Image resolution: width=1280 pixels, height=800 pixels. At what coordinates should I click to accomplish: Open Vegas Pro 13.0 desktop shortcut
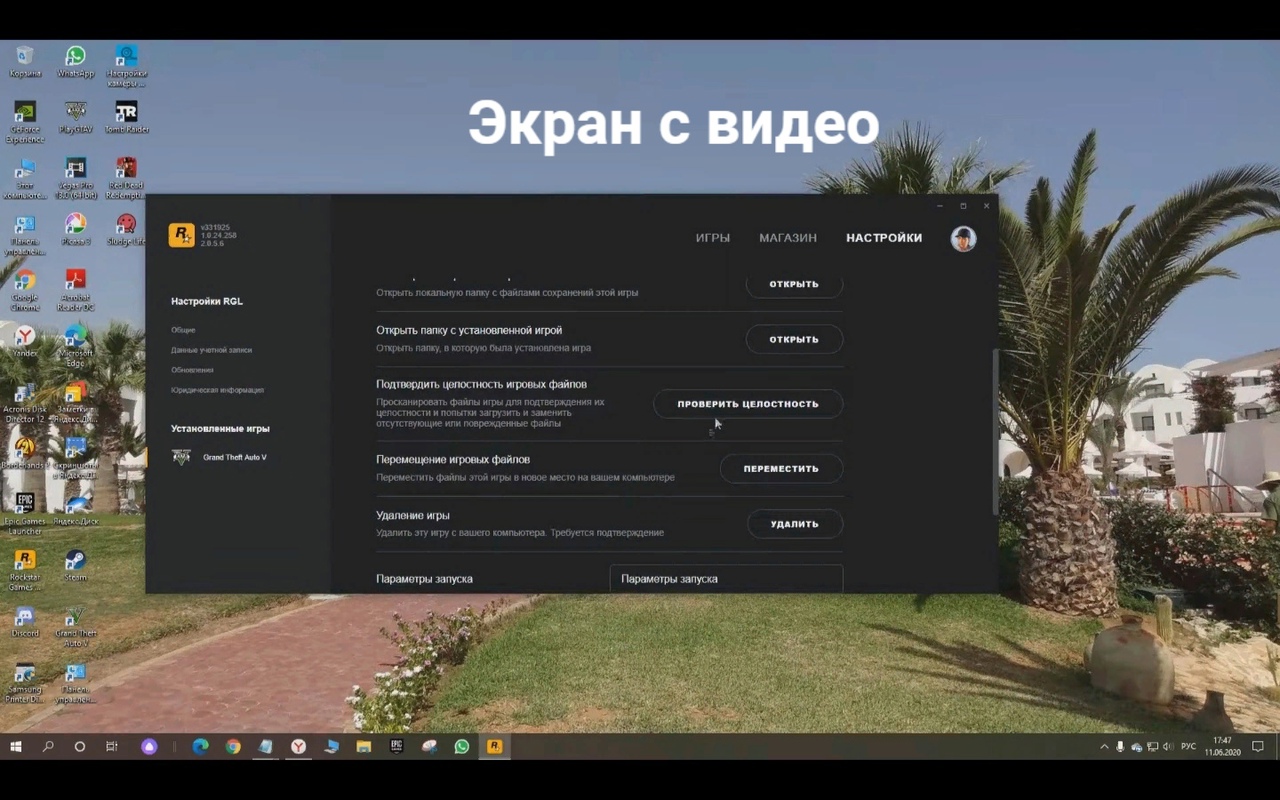pyautogui.click(x=75, y=178)
